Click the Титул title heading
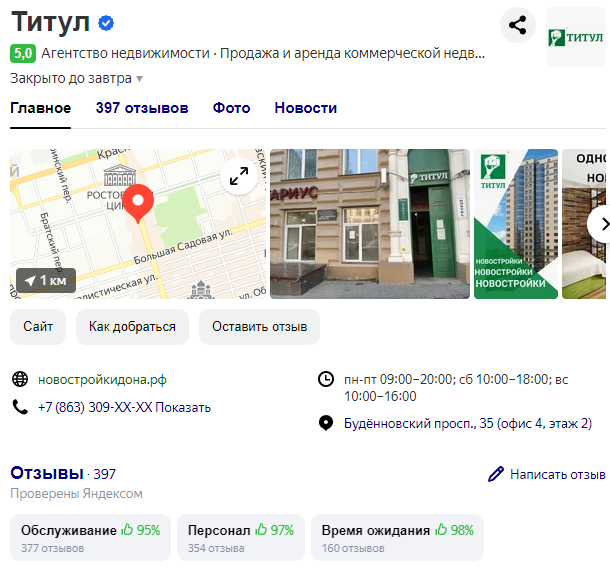 tap(50, 22)
